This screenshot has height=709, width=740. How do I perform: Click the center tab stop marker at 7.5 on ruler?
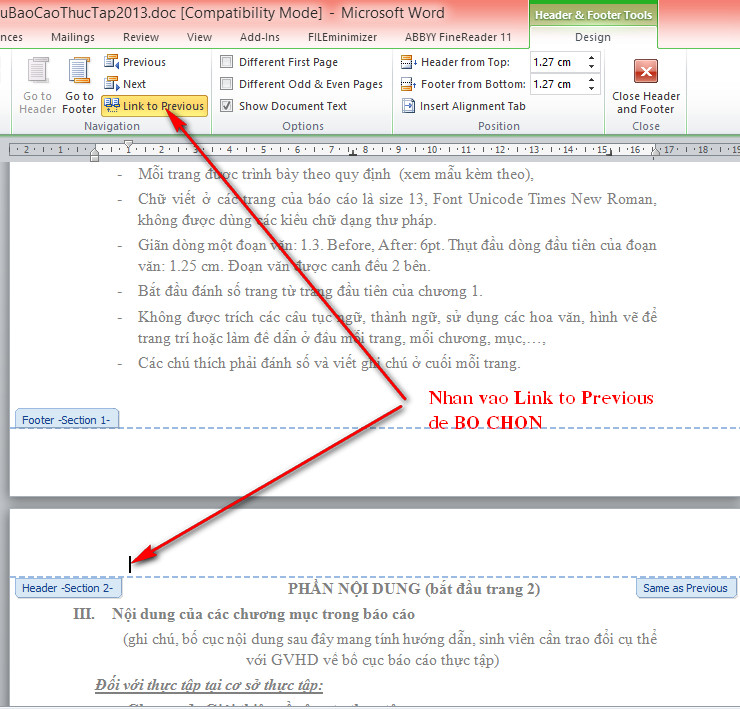click(352, 152)
